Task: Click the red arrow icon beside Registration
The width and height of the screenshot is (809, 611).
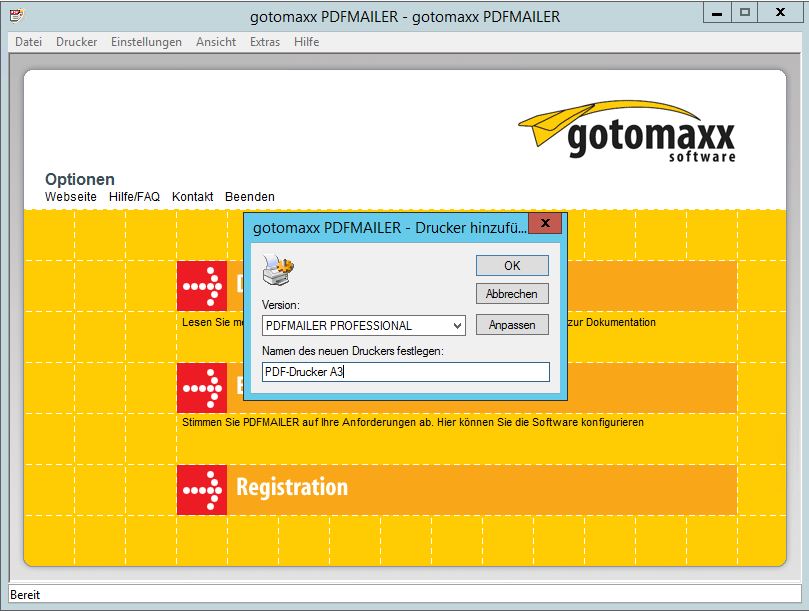Action: click(202, 490)
